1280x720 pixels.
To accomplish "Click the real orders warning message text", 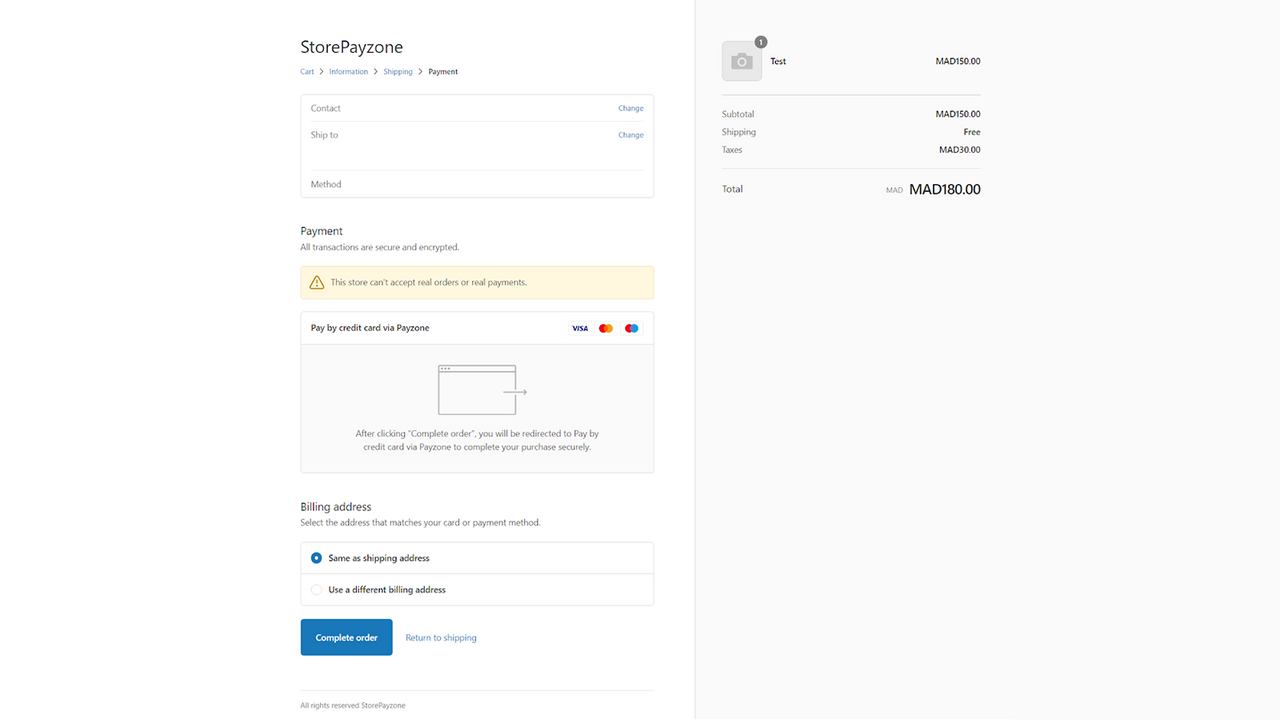I will (x=429, y=283).
